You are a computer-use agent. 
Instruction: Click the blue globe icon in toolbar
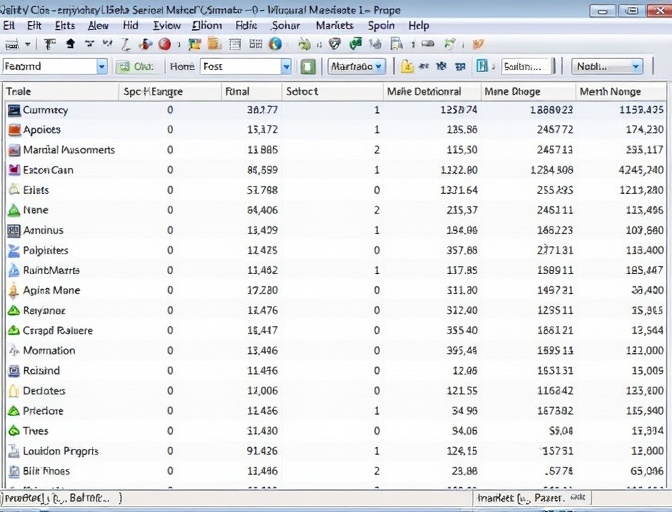275,44
